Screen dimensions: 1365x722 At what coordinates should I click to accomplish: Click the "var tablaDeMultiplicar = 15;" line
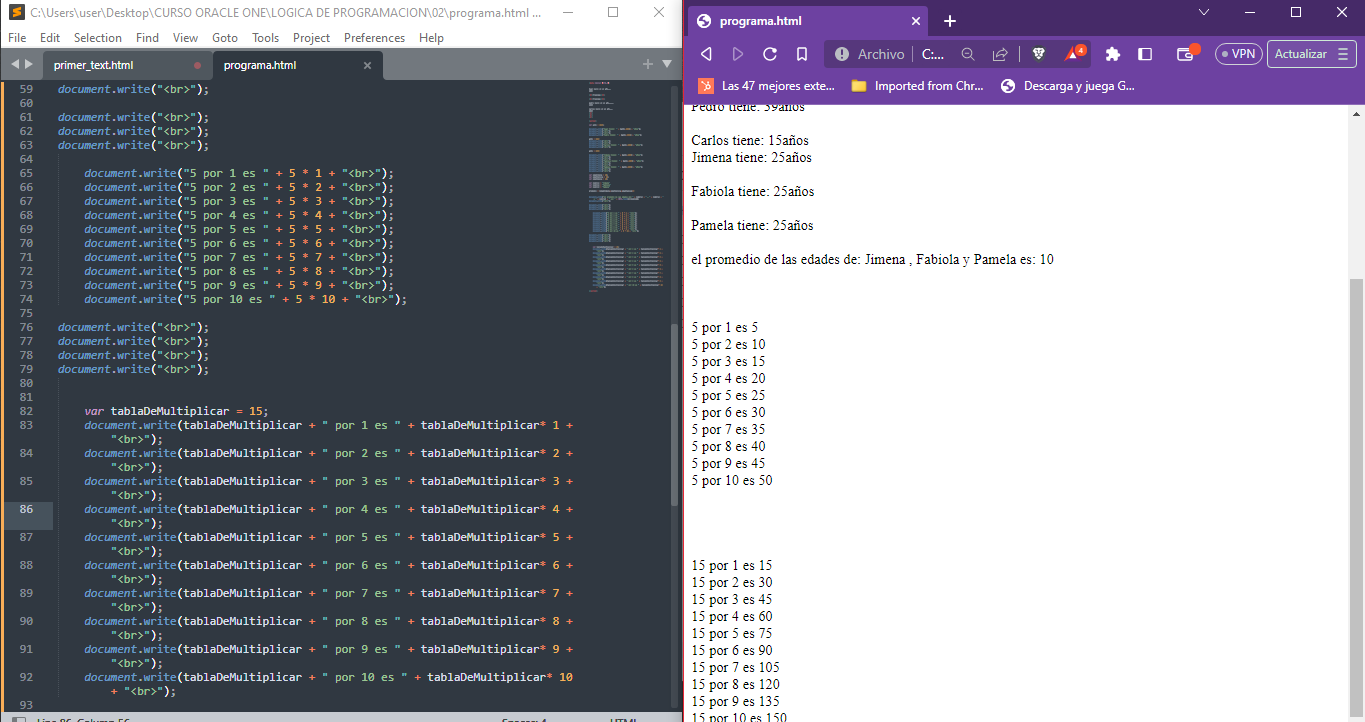[x=176, y=411]
